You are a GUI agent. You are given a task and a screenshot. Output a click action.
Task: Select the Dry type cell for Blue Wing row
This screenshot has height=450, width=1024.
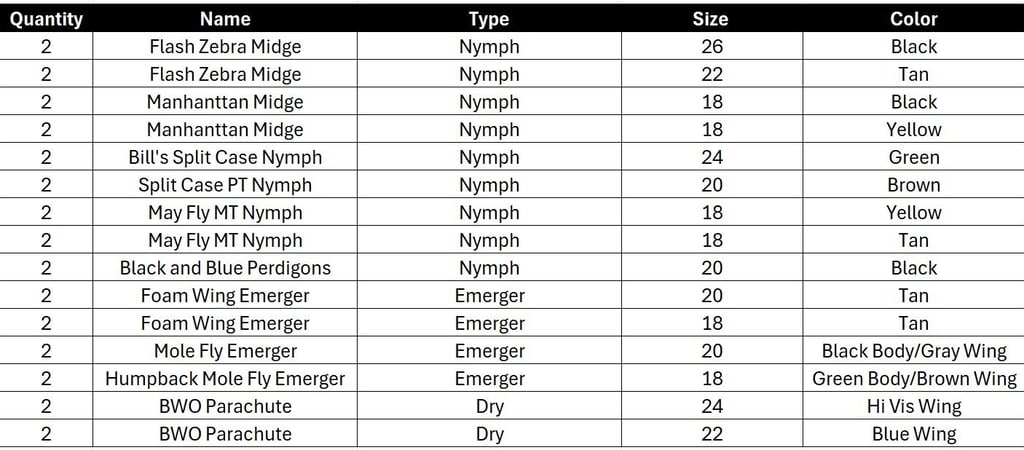click(489, 434)
